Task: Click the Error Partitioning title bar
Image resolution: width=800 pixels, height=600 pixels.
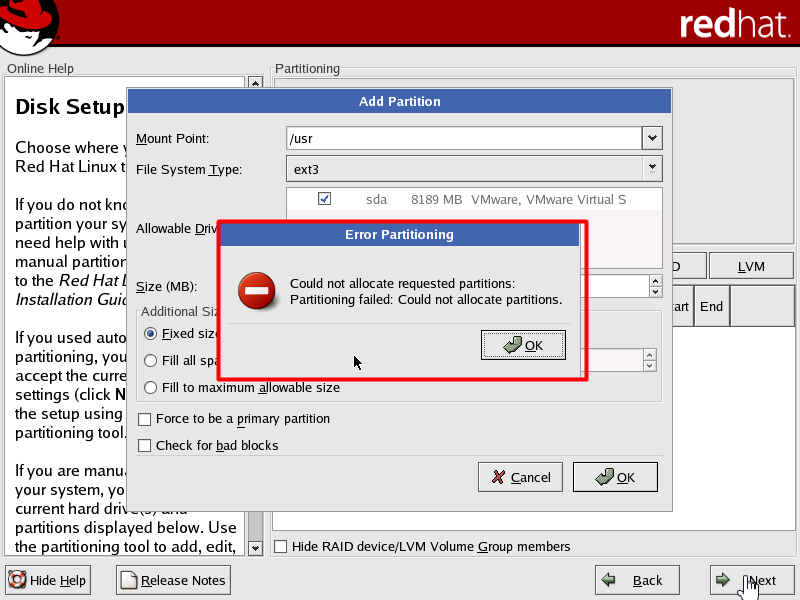Action: tap(399, 235)
